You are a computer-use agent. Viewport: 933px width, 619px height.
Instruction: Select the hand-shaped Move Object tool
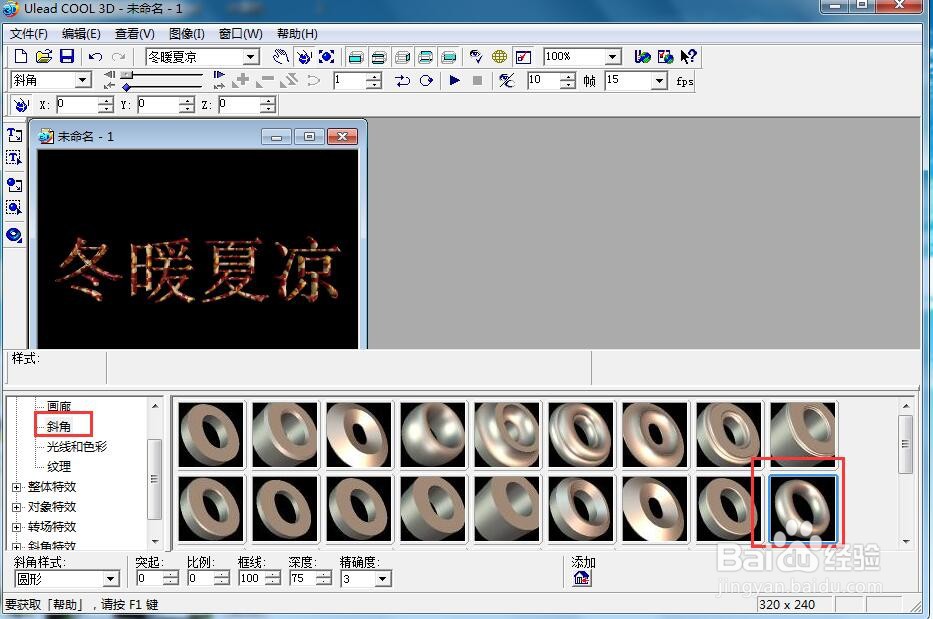(x=281, y=57)
